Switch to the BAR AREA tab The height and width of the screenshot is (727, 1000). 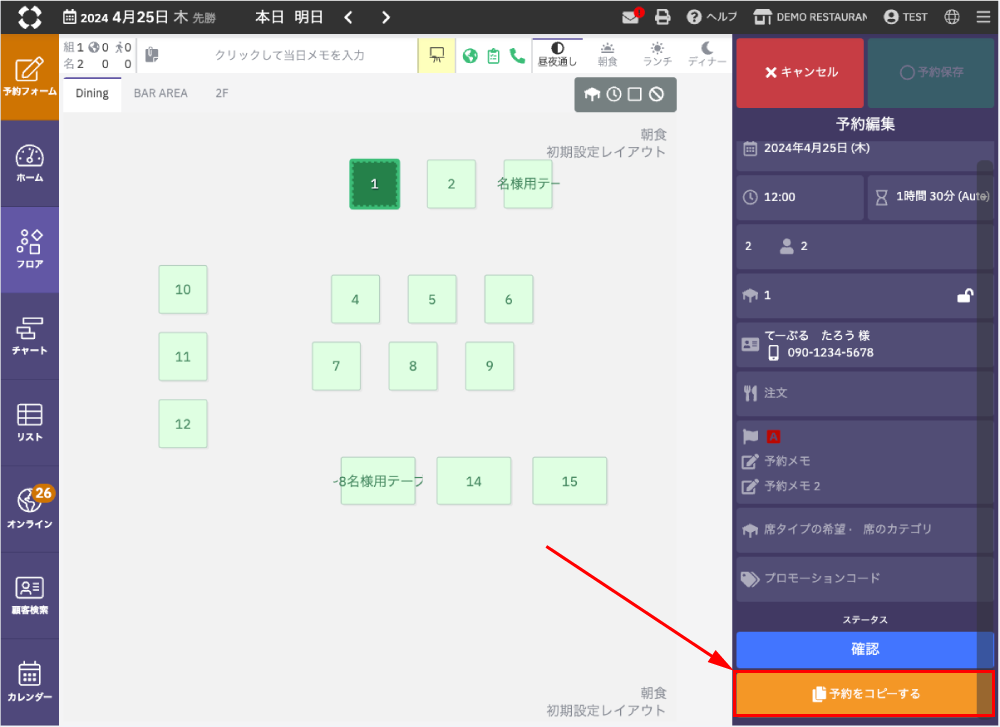pyautogui.click(x=161, y=93)
